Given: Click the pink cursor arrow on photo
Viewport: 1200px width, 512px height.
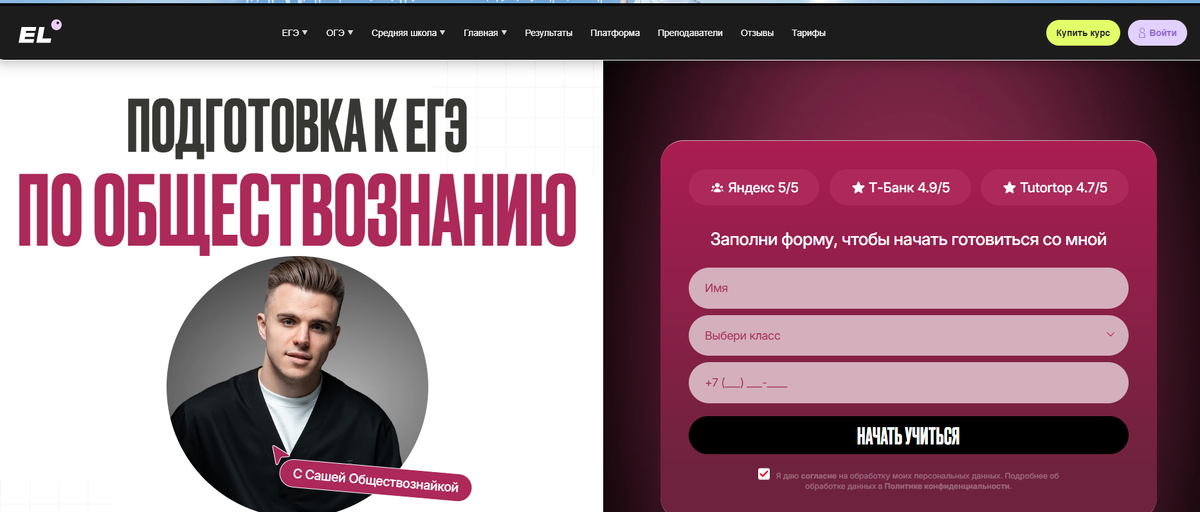Looking at the screenshot, I should [x=283, y=455].
